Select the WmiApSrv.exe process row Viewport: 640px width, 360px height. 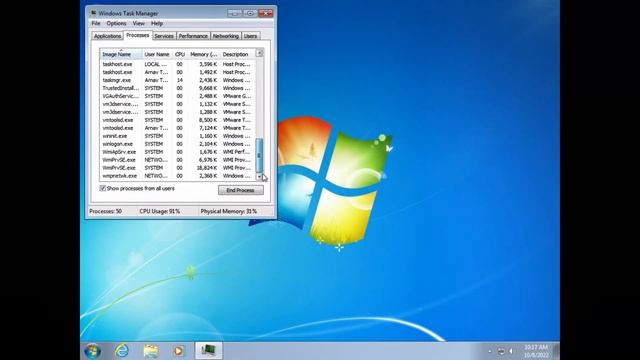tap(177, 152)
